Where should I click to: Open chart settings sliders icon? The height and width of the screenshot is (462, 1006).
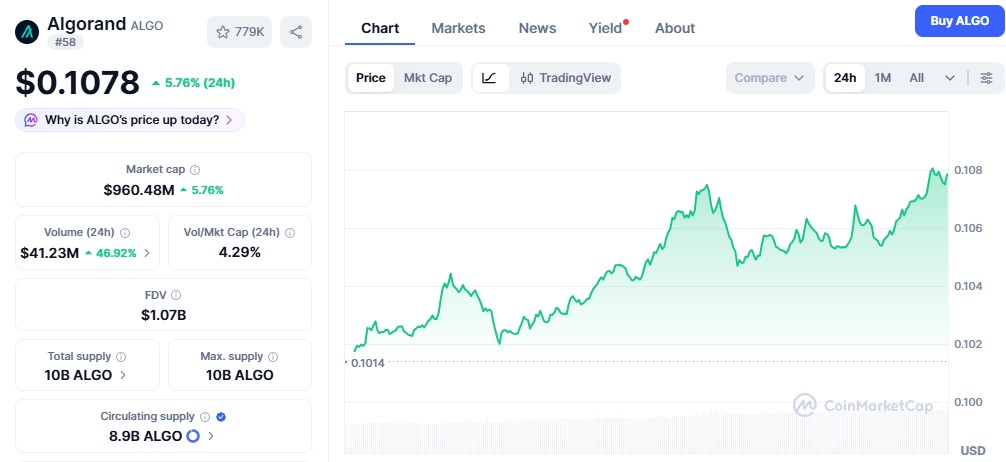pos(986,78)
